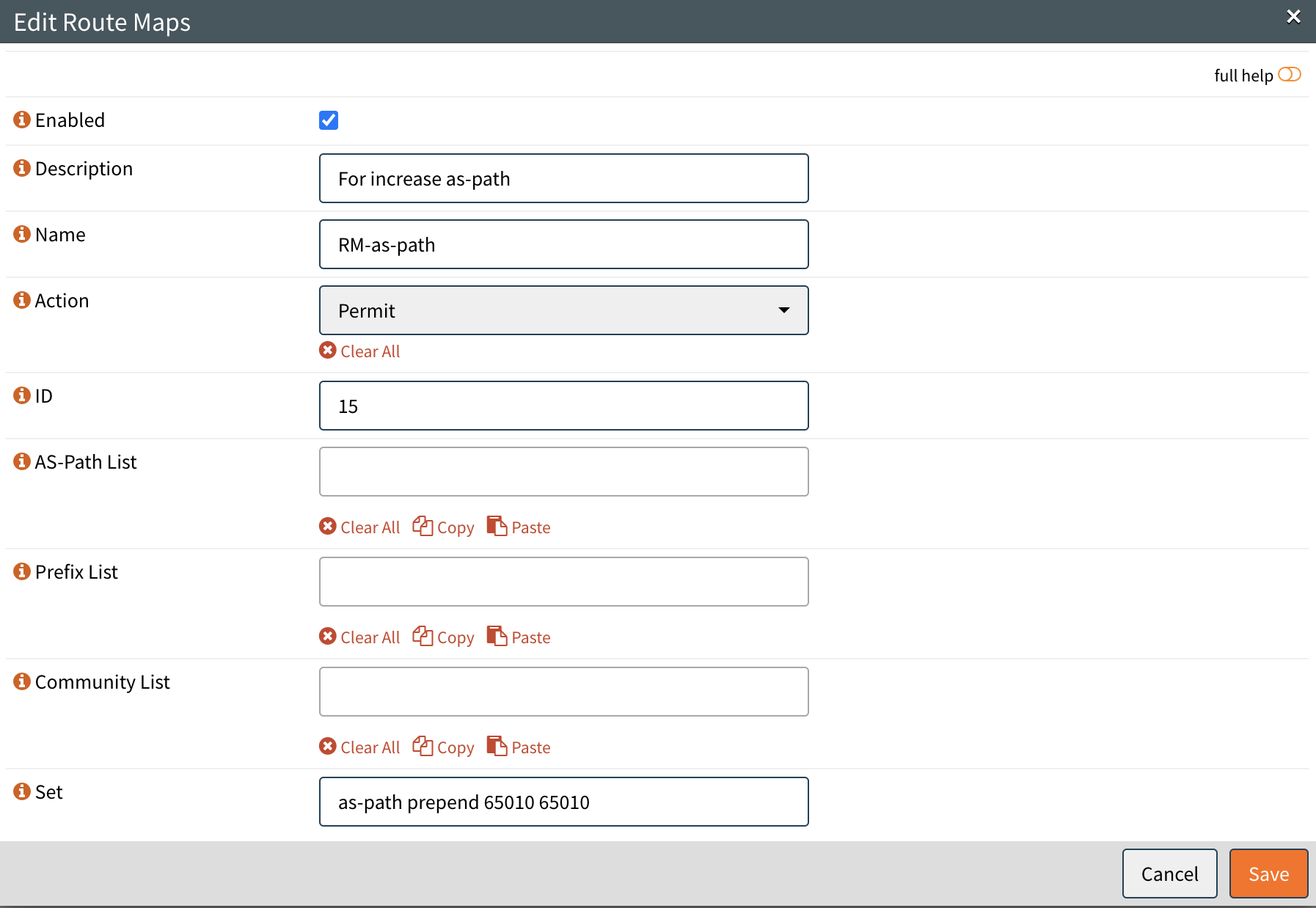Click the info icon next to Name

click(22, 234)
